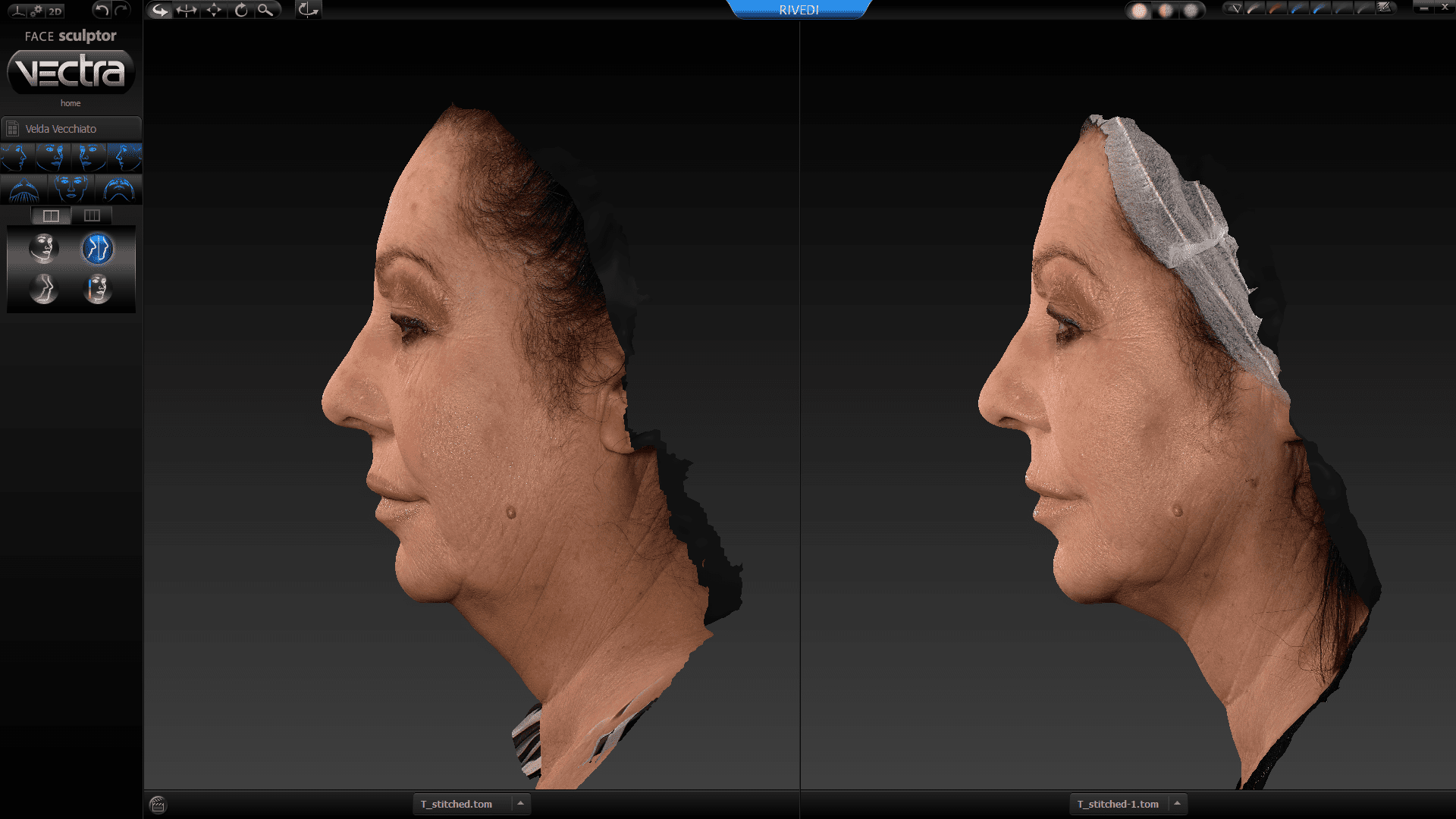Viewport: 1456px width, 819px height.
Task: Select the frontal face view
Action: (x=71, y=189)
